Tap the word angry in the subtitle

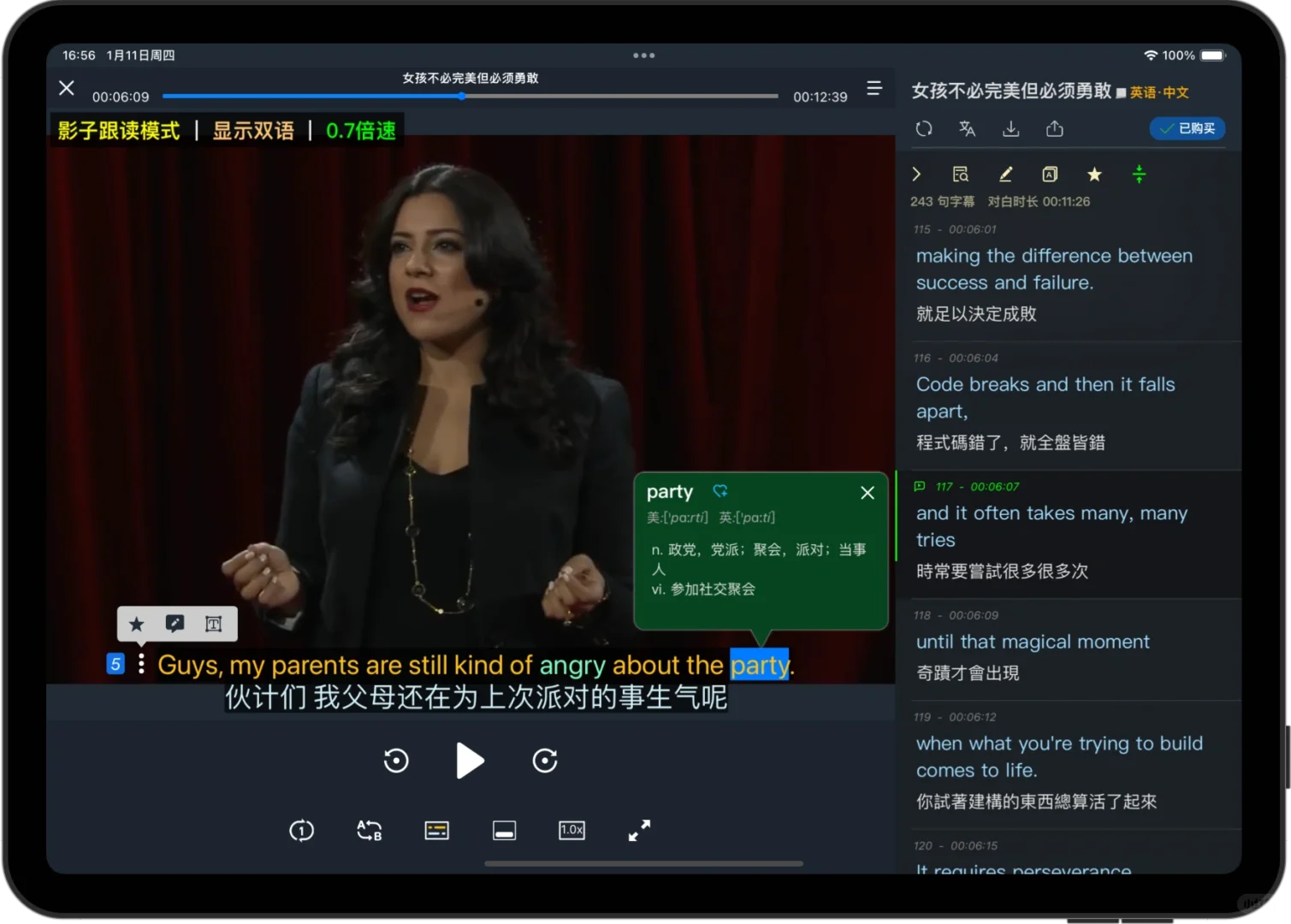click(x=572, y=666)
